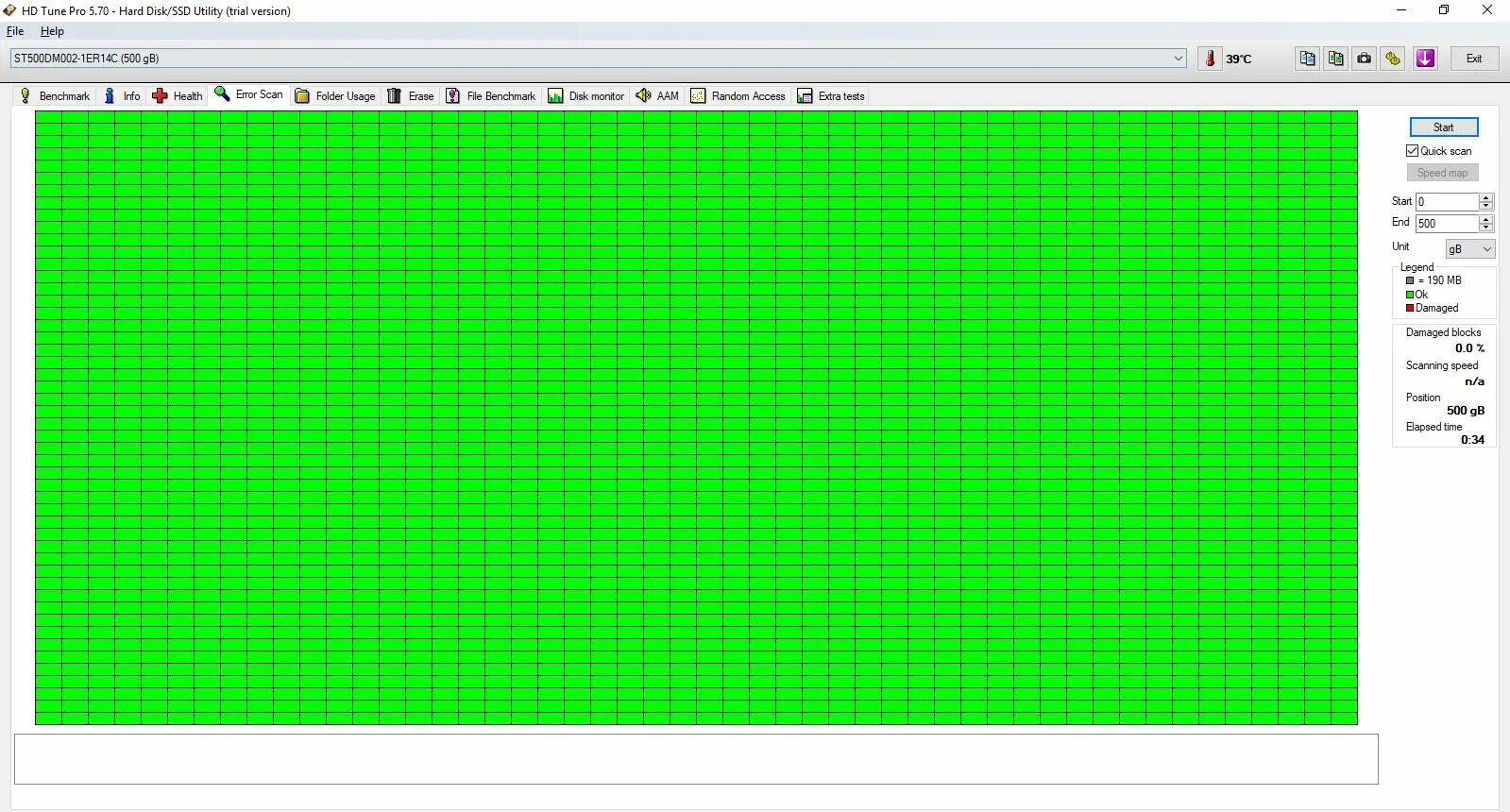The image size is (1510, 812).
Task: Decrease the End value with down arrow
Action: click(1486, 228)
